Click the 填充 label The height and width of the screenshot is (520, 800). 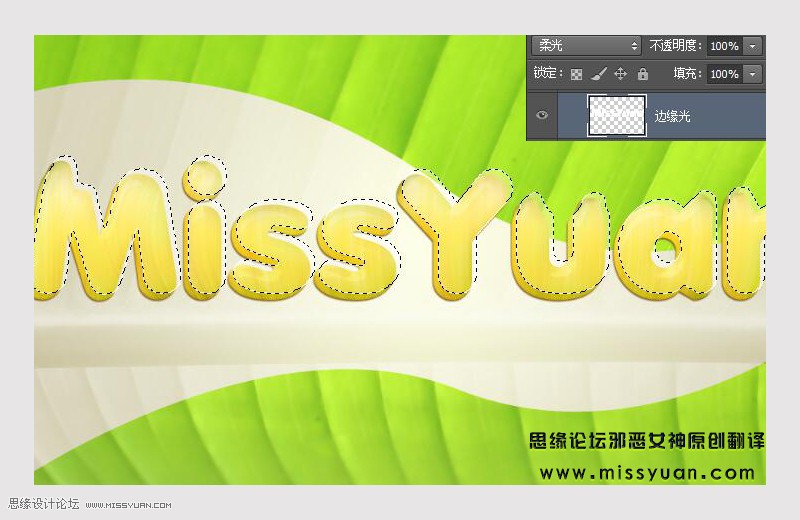coord(687,73)
